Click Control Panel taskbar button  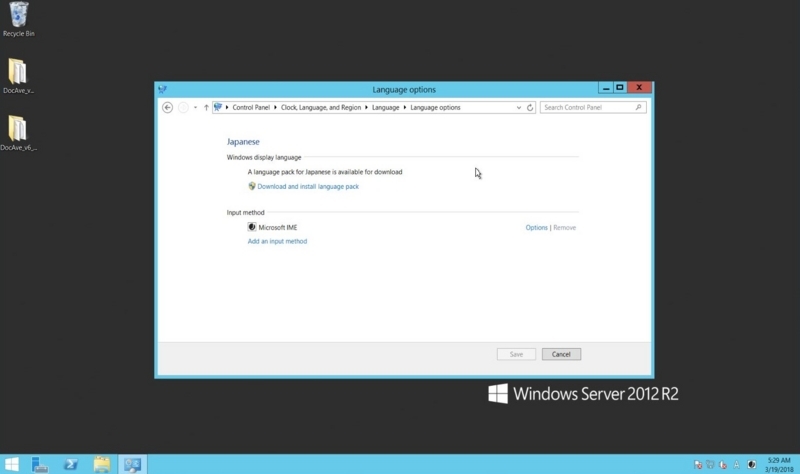(x=133, y=464)
